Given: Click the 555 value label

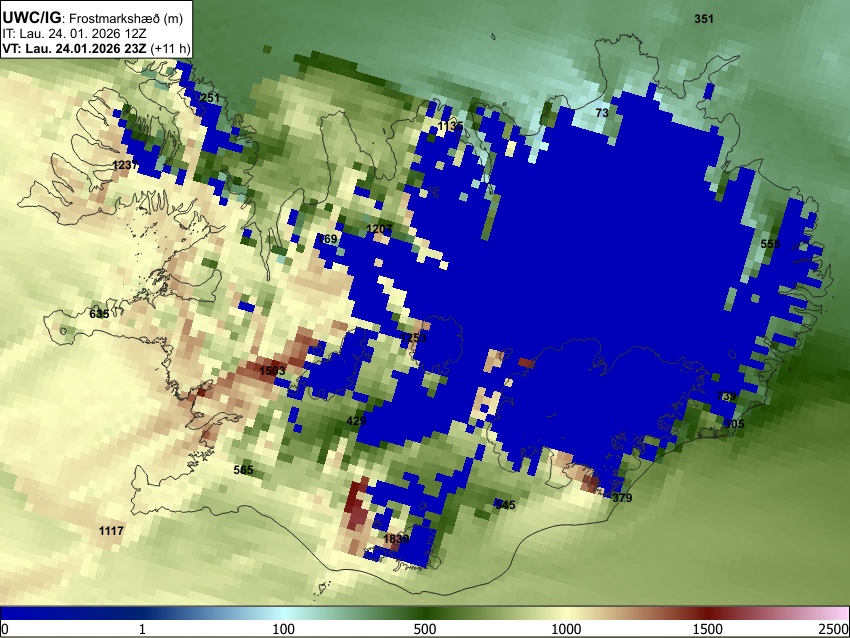Looking at the screenshot, I should [x=770, y=244].
